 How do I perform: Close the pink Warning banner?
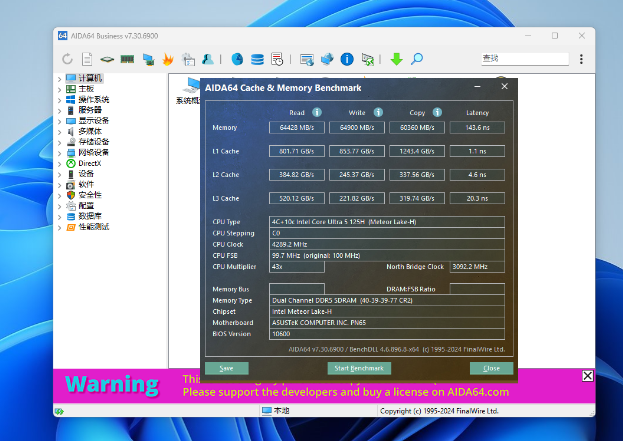587,376
